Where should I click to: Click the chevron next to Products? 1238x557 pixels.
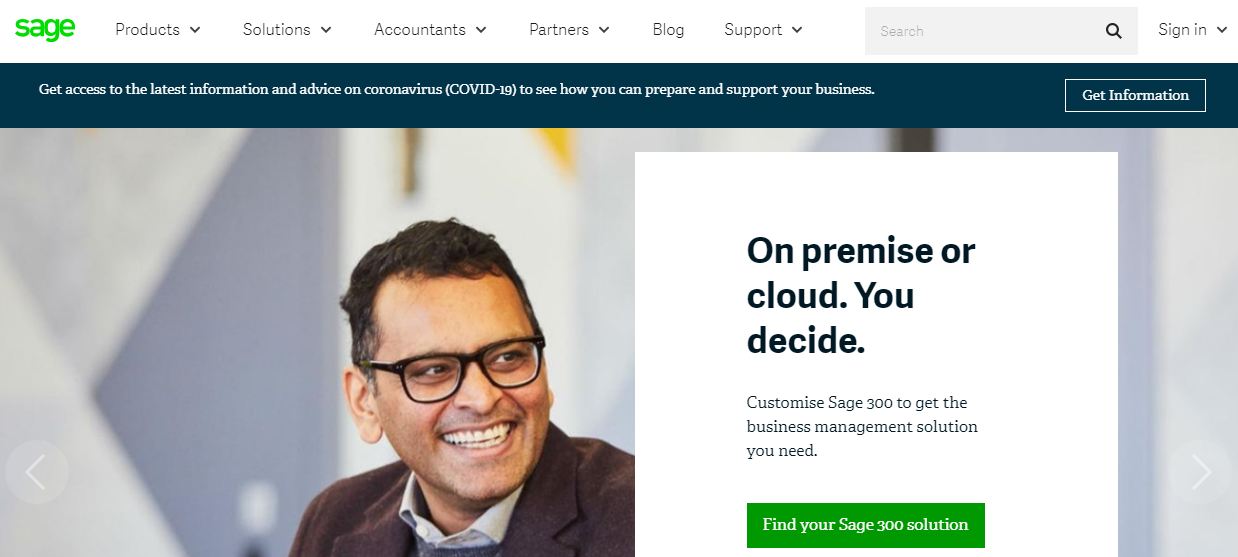click(x=195, y=30)
